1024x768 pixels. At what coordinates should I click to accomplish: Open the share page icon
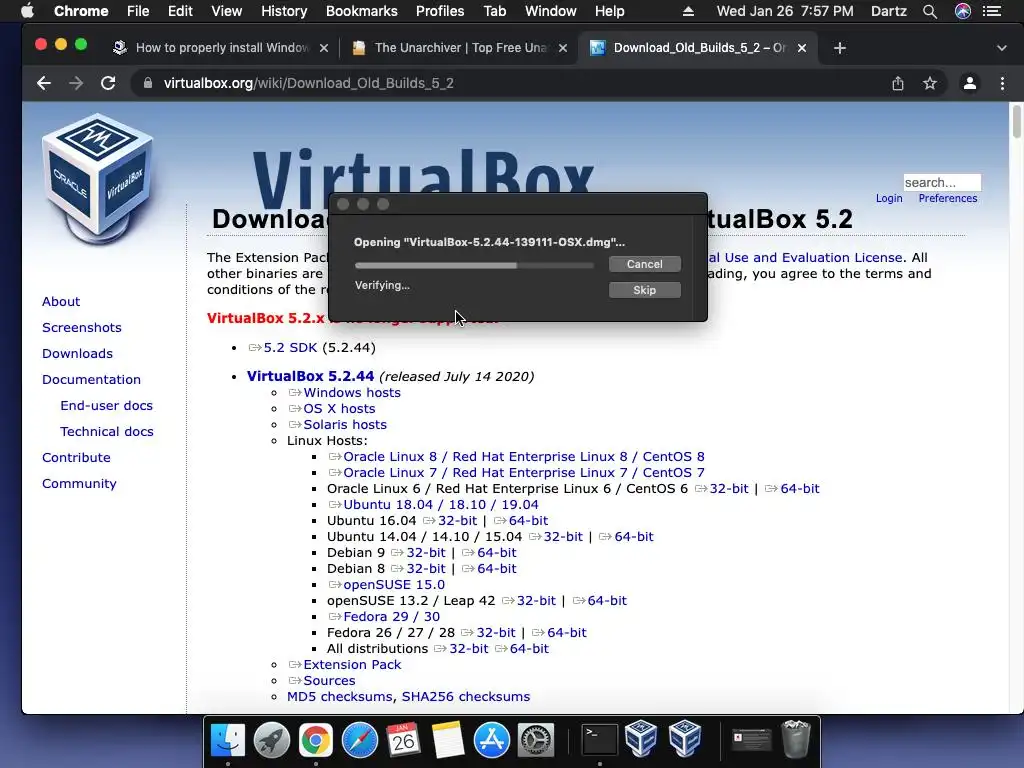[898, 83]
